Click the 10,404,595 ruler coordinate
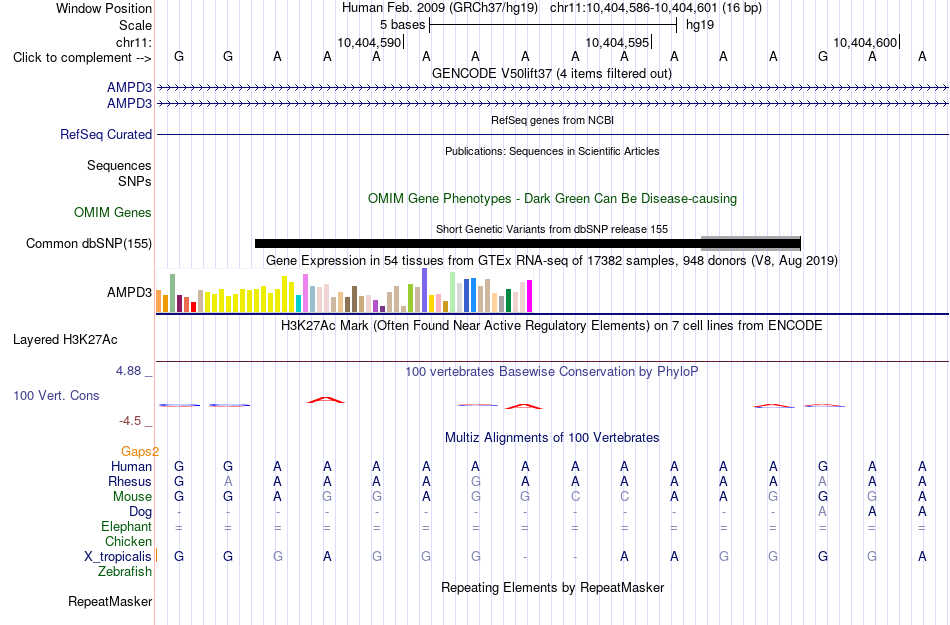 click(617, 42)
